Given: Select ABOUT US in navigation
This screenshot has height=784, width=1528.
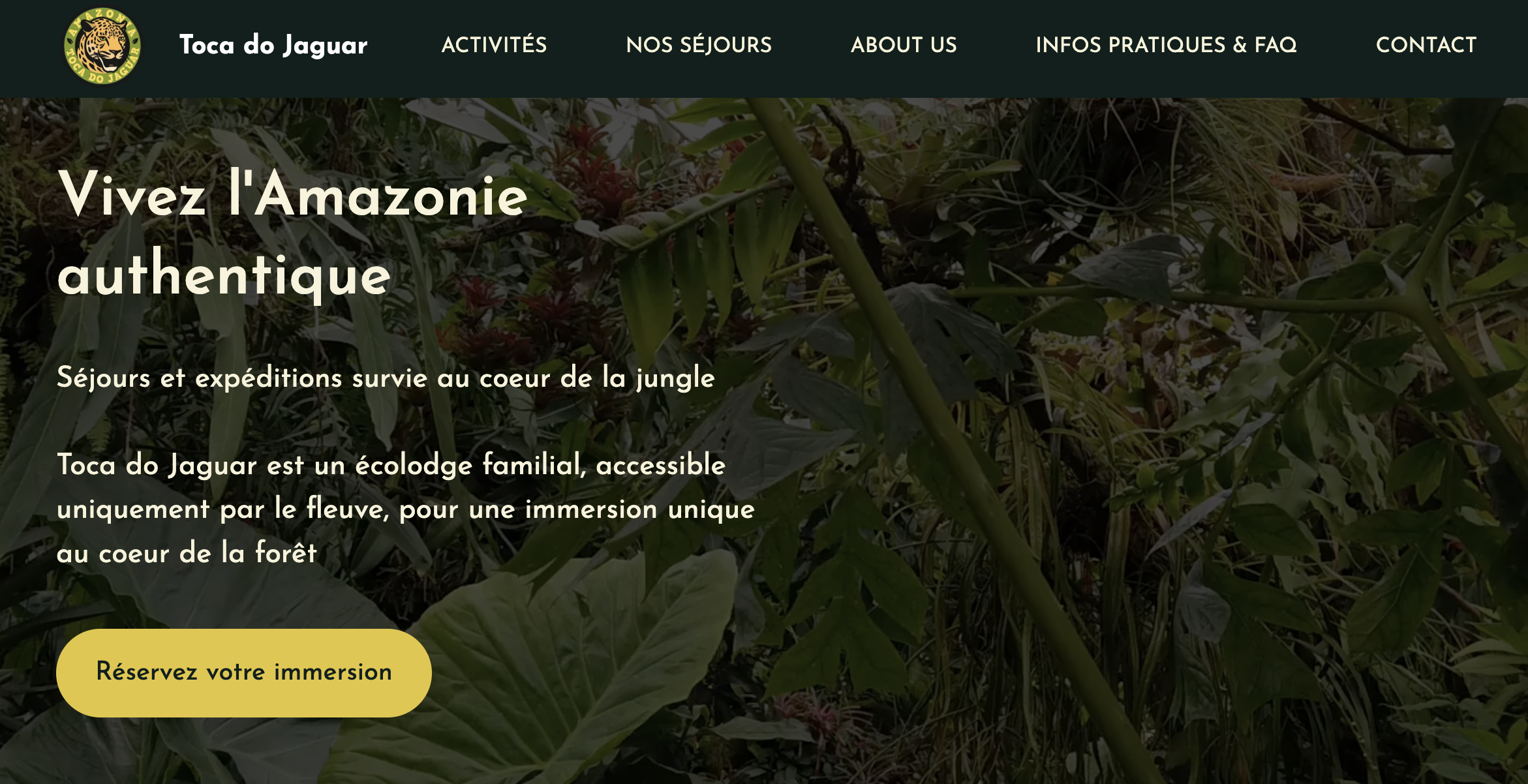Looking at the screenshot, I should [x=904, y=44].
